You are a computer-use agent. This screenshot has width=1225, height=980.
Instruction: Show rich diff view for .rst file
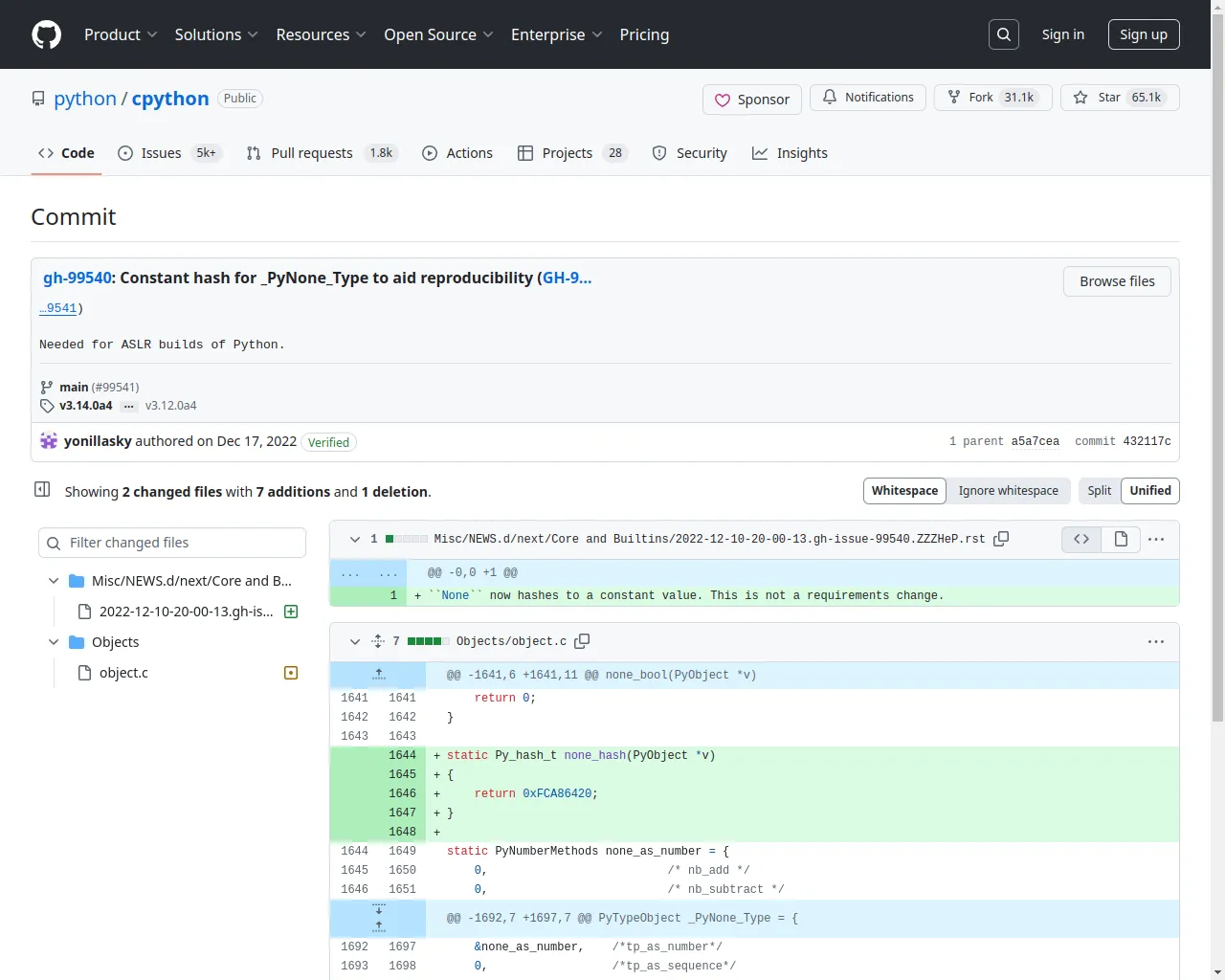click(x=1121, y=539)
